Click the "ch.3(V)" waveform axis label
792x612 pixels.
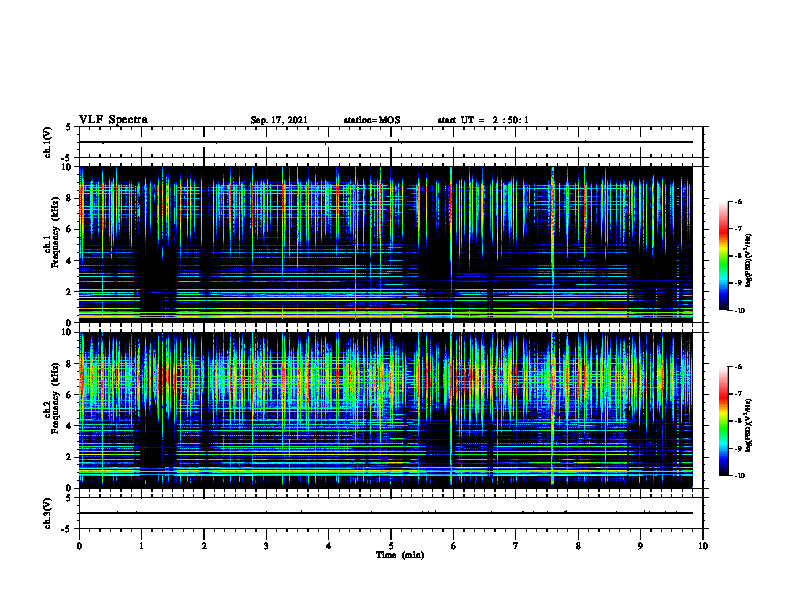47,513
